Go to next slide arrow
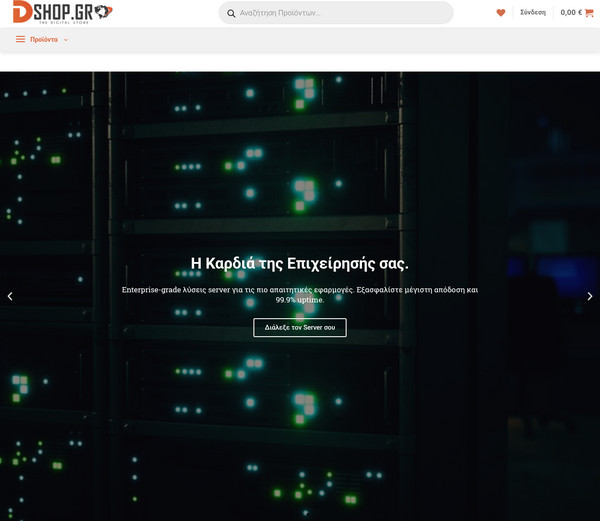 [x=590, y=296]
